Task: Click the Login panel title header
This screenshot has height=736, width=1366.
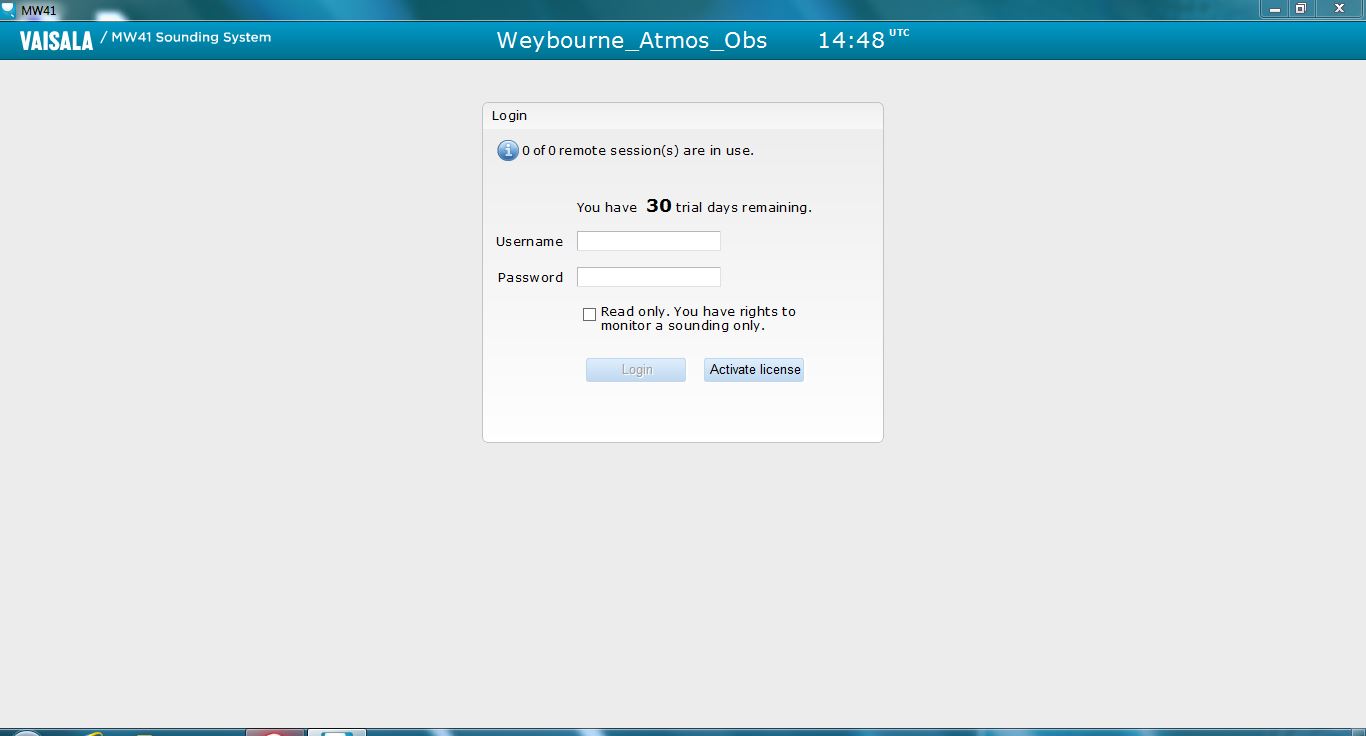Action: pos(509,116)
